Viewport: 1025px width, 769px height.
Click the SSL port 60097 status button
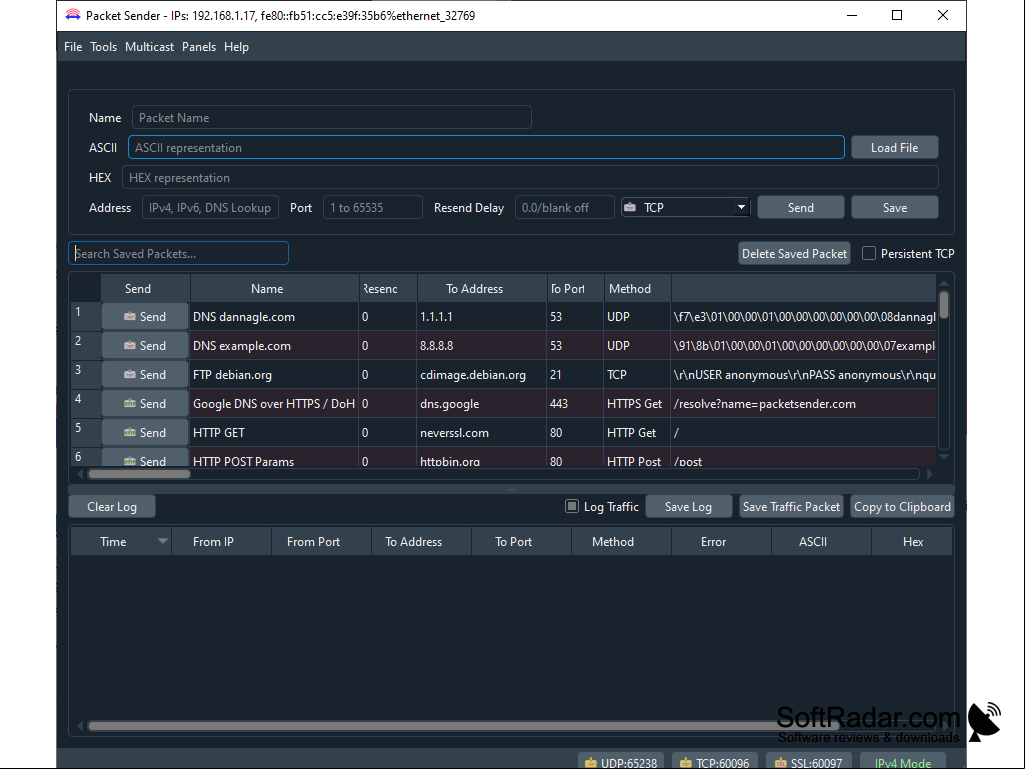click(809, 762)
